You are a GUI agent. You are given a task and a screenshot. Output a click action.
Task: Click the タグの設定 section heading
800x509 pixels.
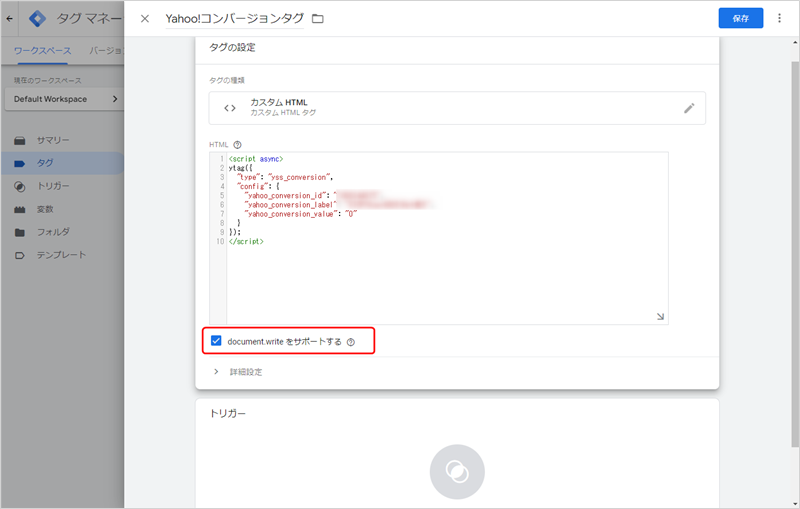tap(232, 47)
